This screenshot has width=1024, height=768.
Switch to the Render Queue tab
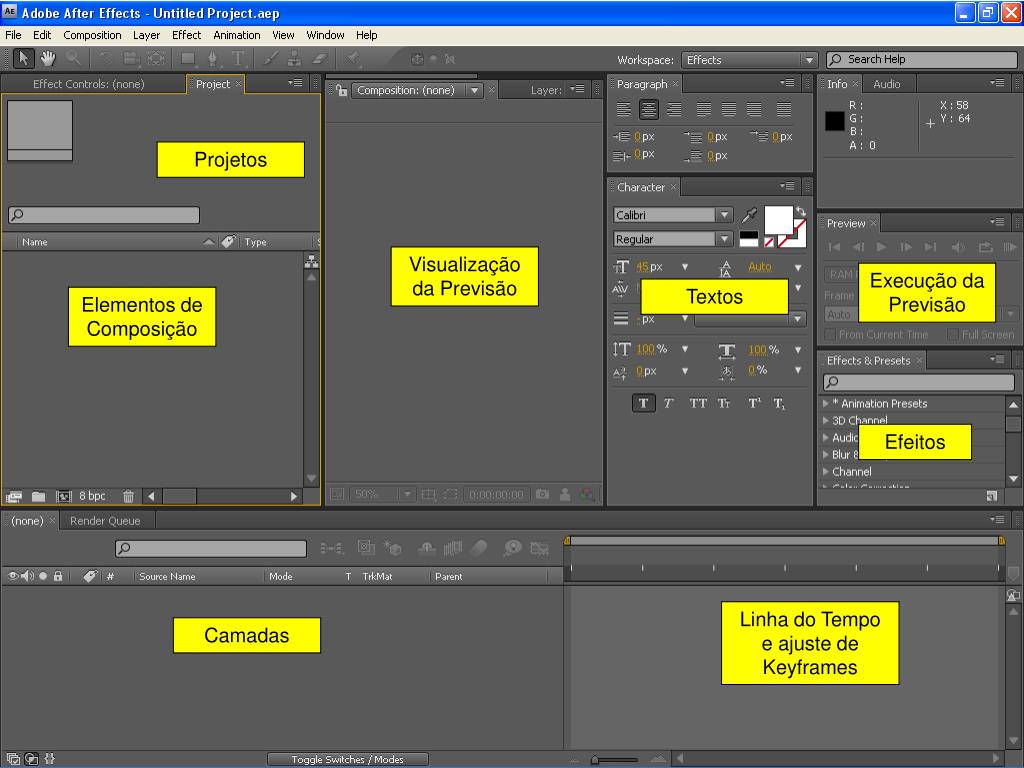[105, 520]
